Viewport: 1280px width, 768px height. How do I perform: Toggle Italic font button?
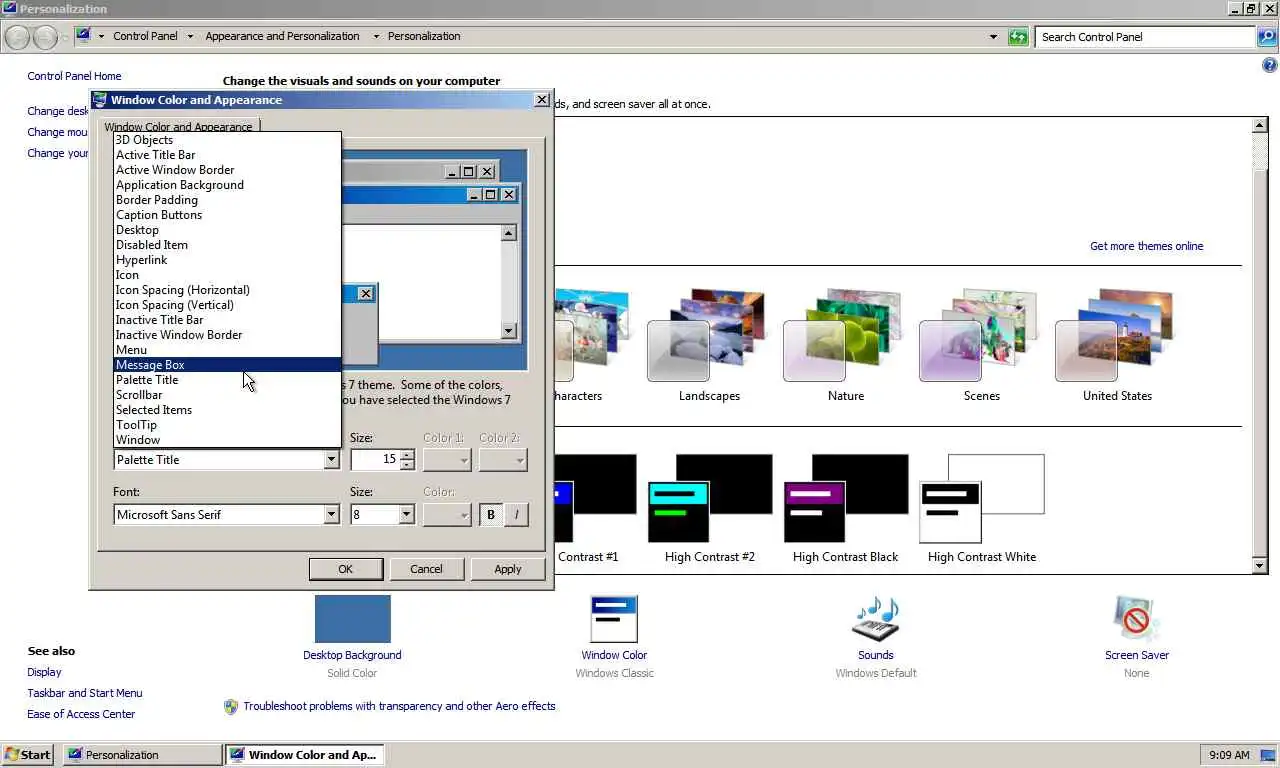(x=516, y=514)
